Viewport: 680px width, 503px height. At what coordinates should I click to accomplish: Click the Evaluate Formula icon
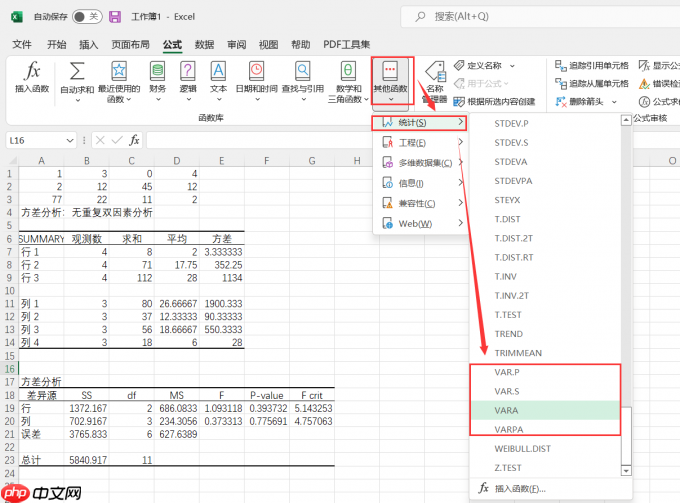coord(644,102)
